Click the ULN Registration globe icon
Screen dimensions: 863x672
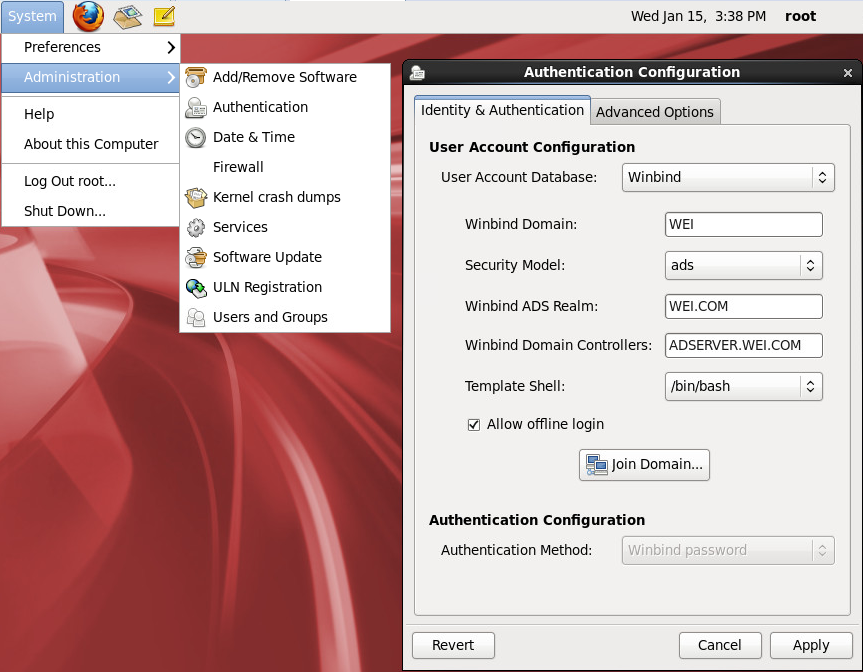click(196, 287)
